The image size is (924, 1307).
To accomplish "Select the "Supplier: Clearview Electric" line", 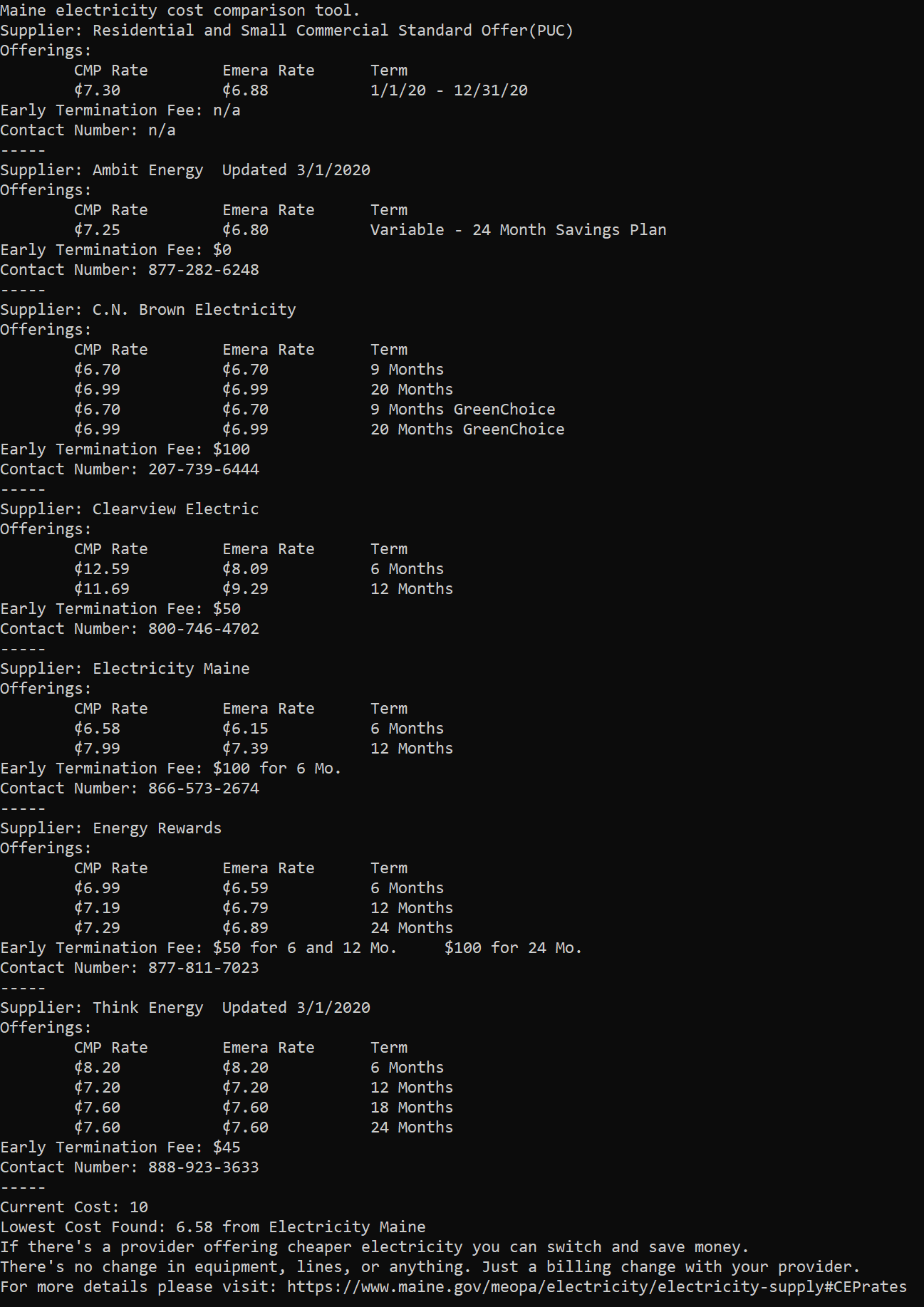I will (130, 509).
